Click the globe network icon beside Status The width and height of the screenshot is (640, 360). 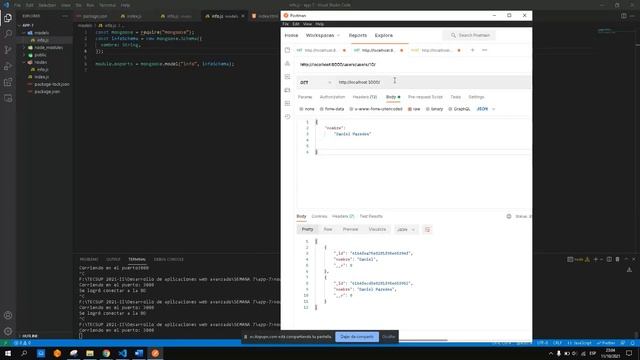[509, 216]
